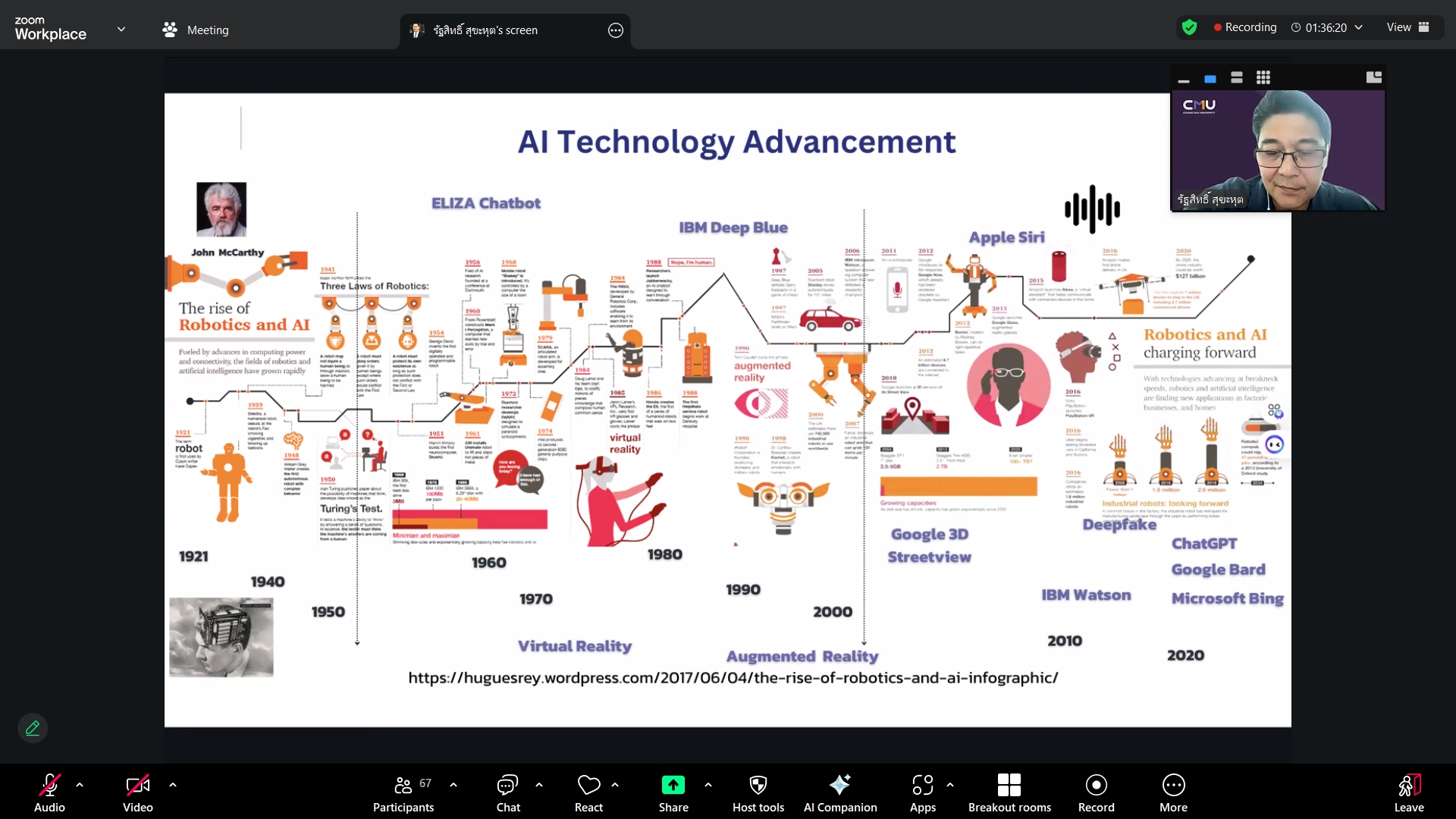Click the green Share button
This screenshot has width=1456, height=819.
pyautogui.click(x=673, y=785)
